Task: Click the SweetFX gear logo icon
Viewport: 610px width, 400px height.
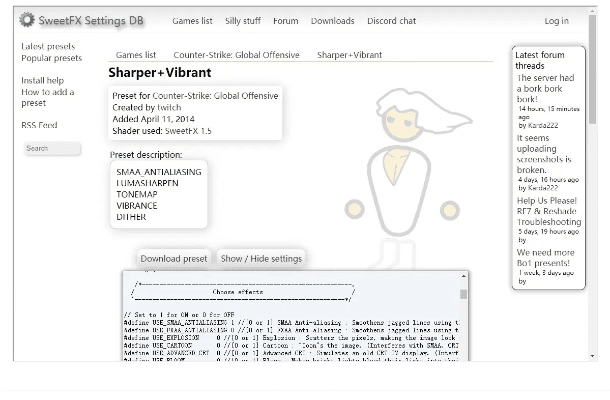Action: tap(27, 20)
